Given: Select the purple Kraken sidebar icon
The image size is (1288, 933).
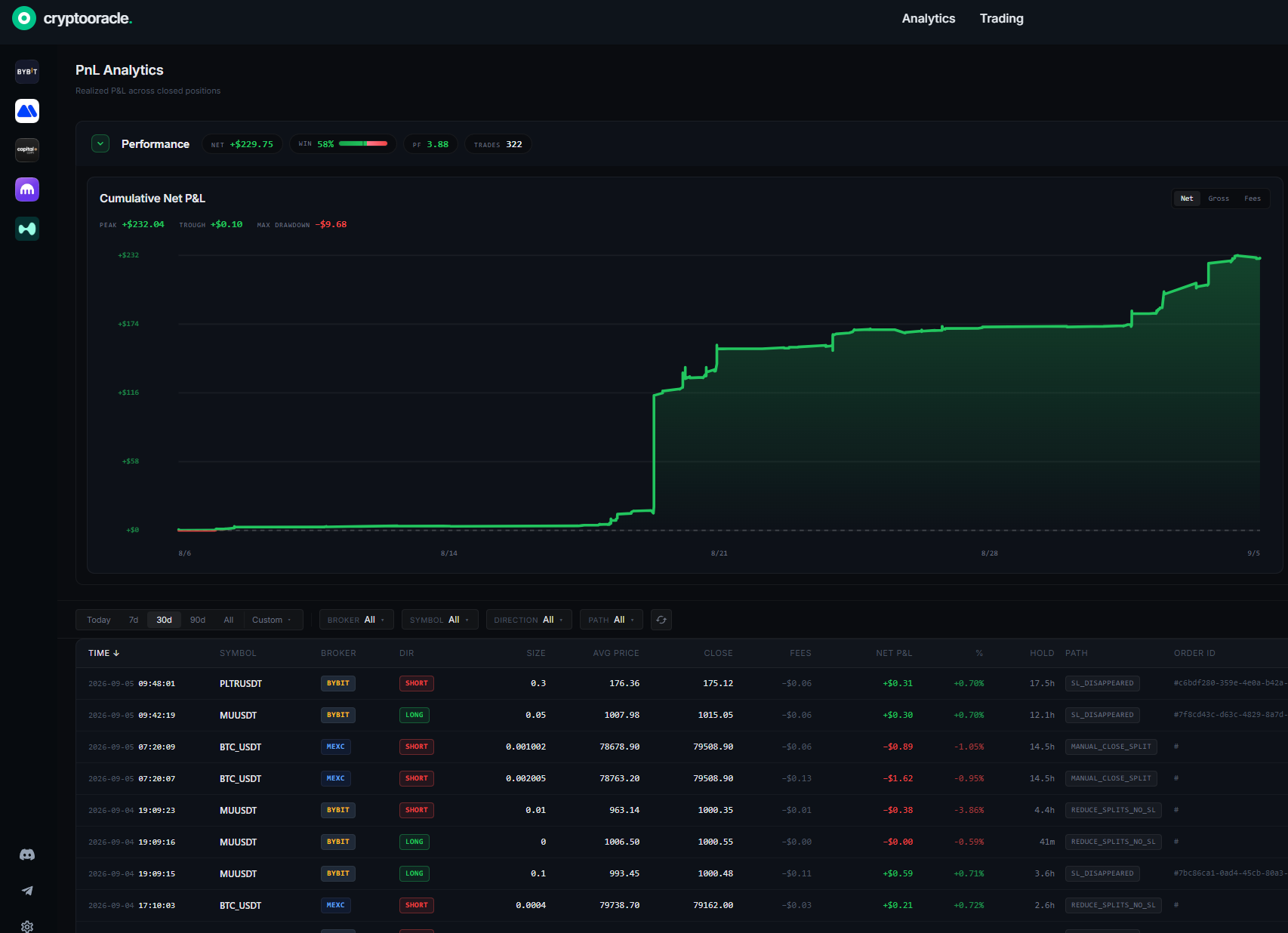Looking at the screenshot, I should click(x=27, y=189).
